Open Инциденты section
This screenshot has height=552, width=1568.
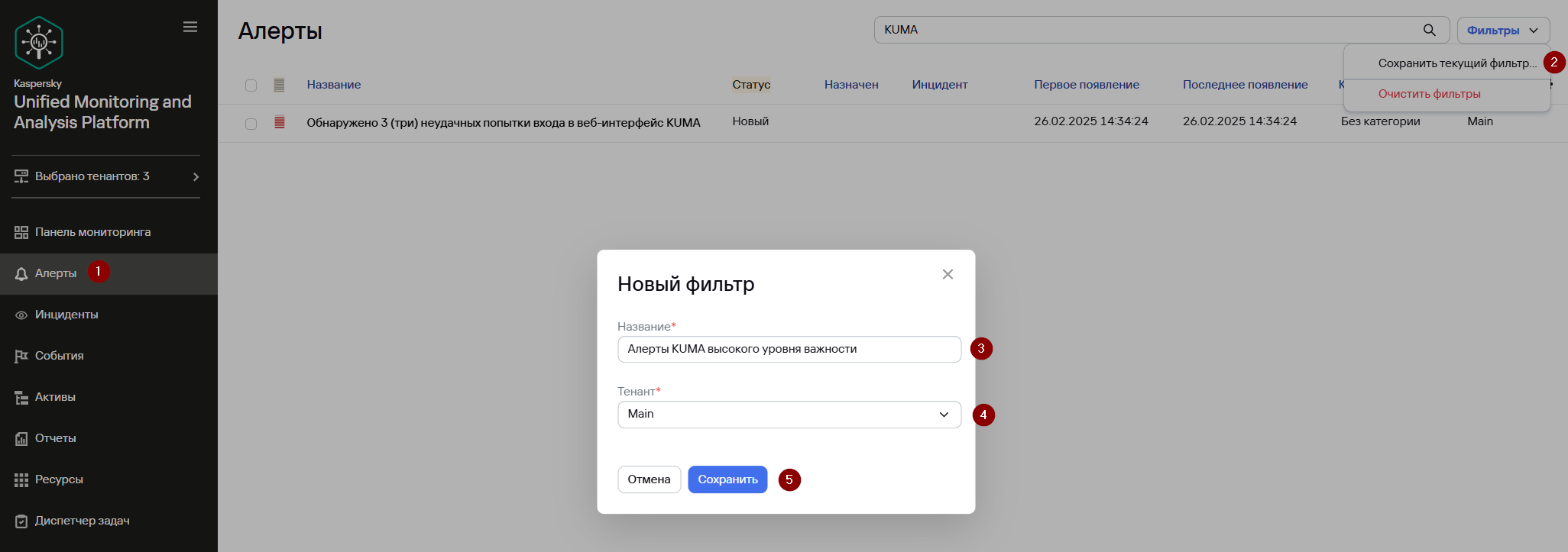click(109, 315)
